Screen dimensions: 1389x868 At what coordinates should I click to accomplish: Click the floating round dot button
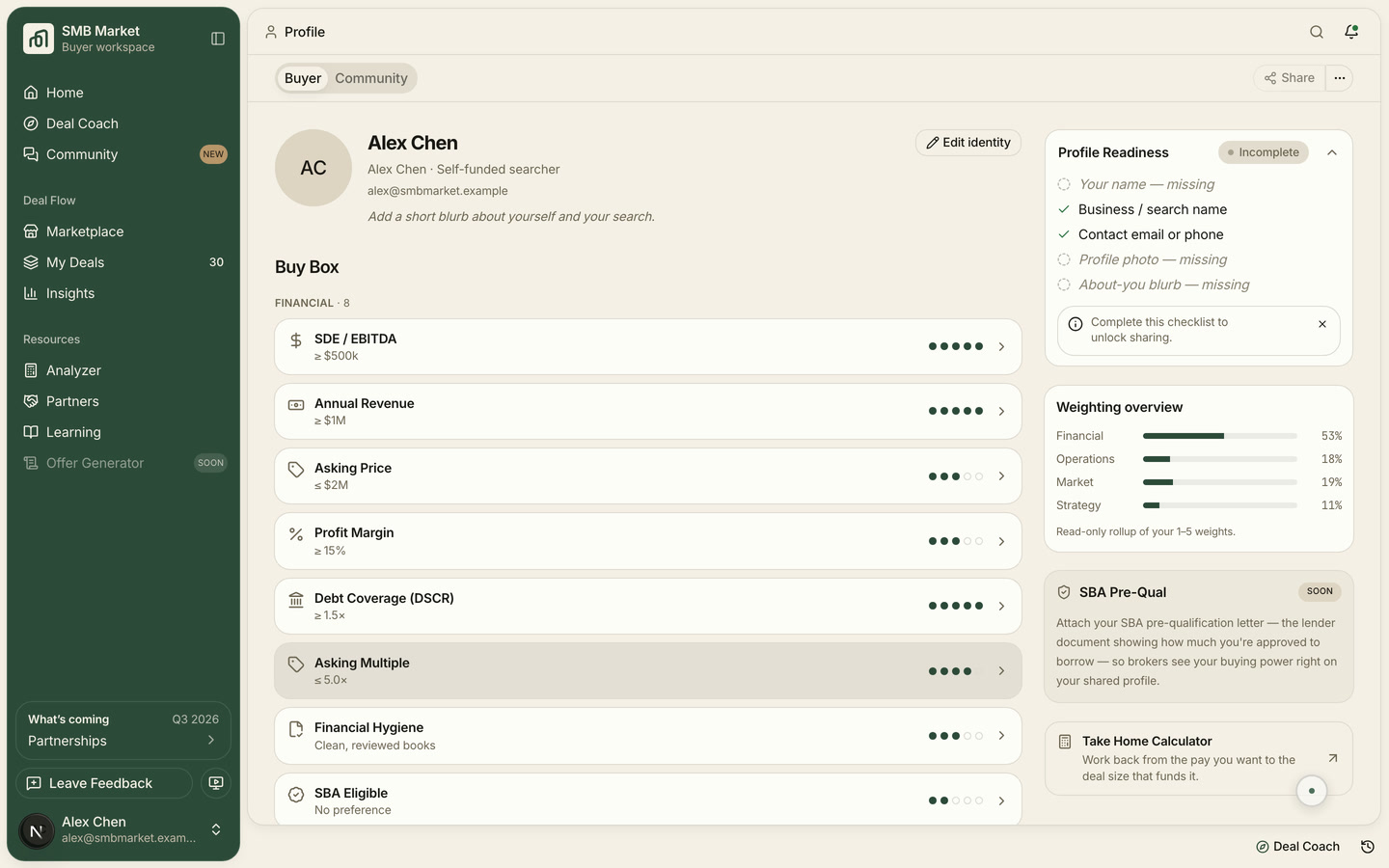pyautogui.click(x=1312, y=791)
